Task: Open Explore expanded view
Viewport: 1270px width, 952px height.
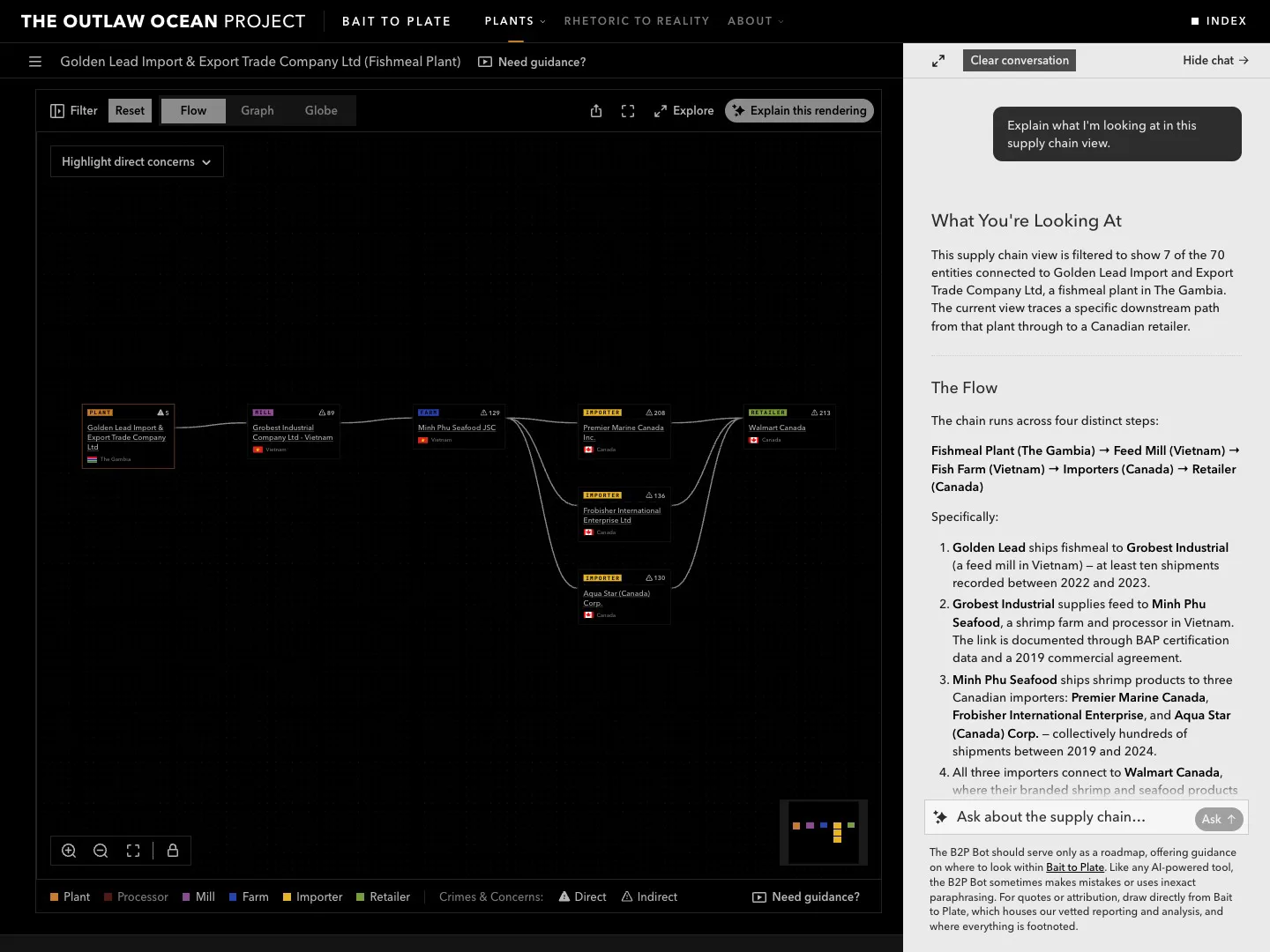Action: [x=684, y=111]
